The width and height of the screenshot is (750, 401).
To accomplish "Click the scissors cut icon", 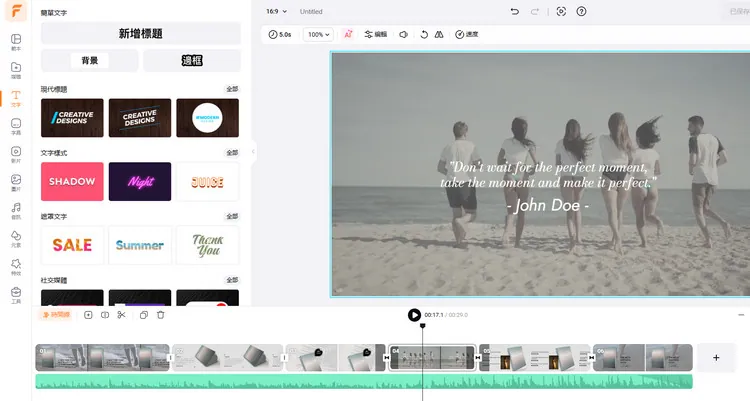I will click(121, 315).
